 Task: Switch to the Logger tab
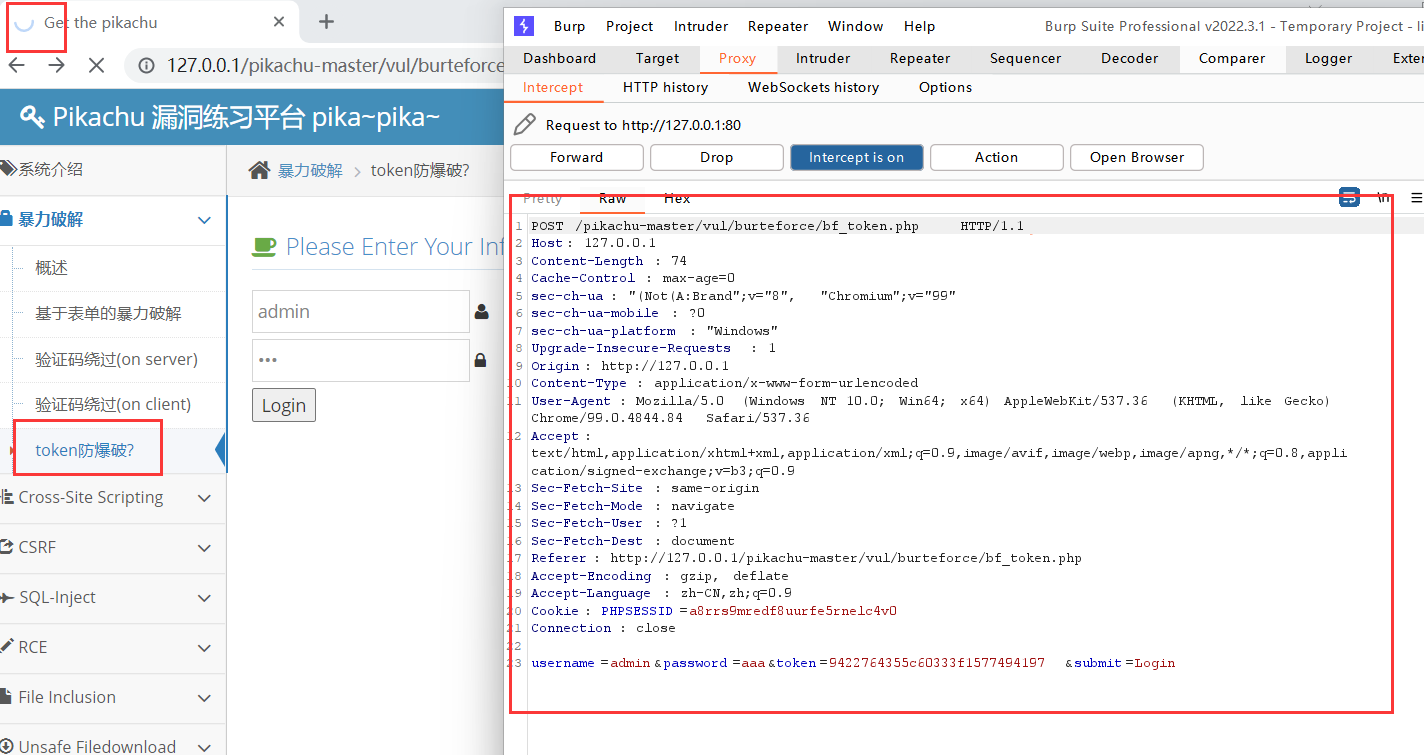point(1328,59)
